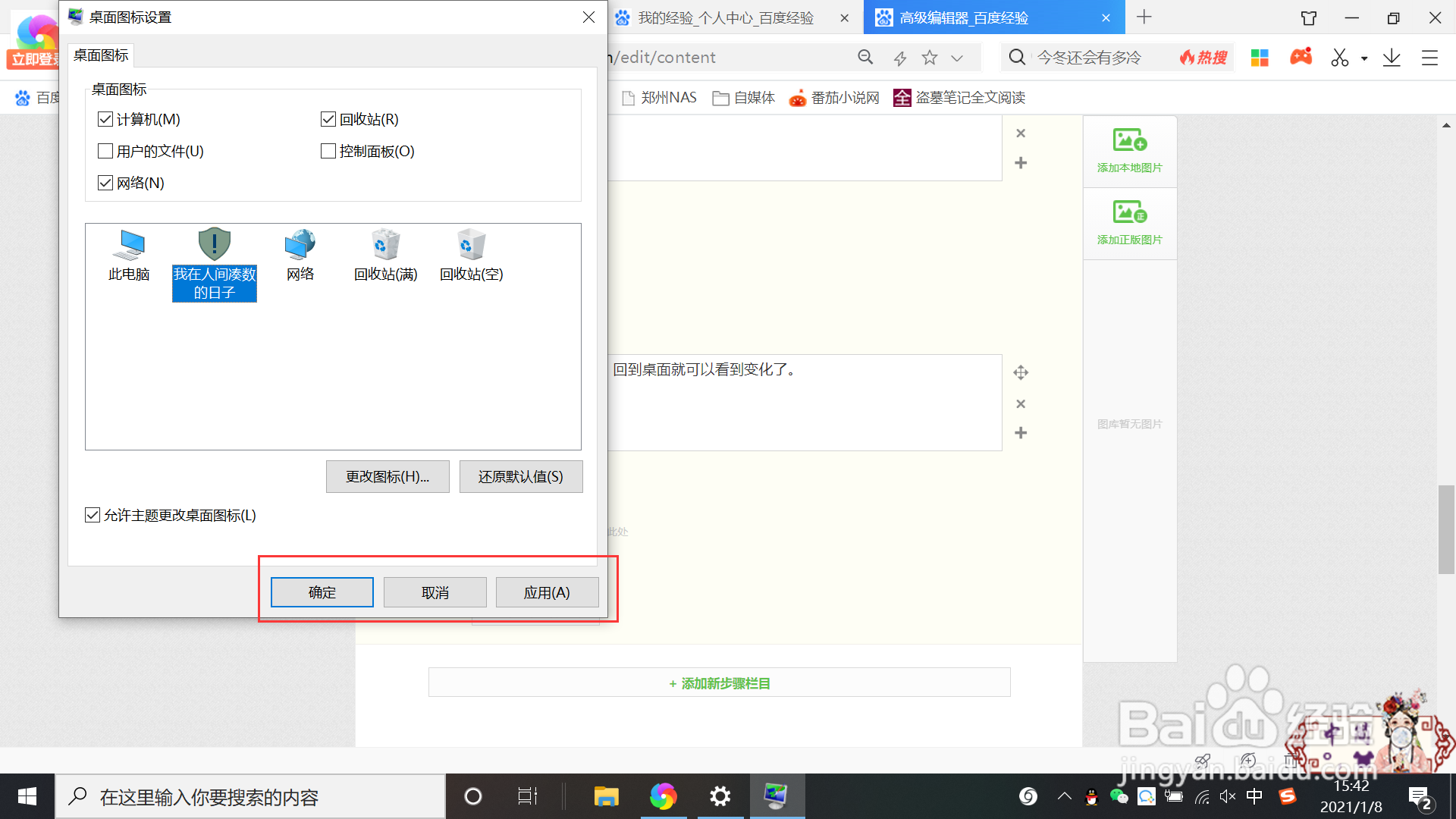Click the 更改图标(H)... button
This screenshot has width=1456, height=819.
(x=388, y=476)
